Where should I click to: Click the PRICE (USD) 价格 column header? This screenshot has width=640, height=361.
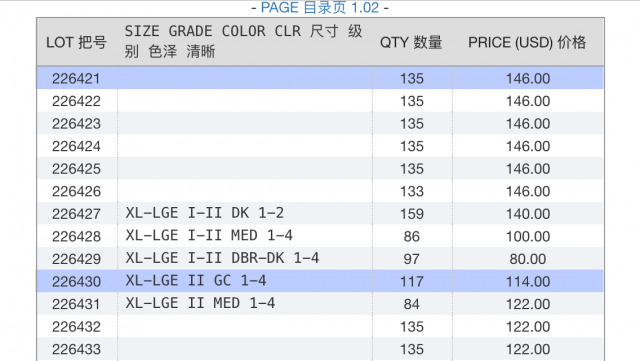[x=527, y=42]
